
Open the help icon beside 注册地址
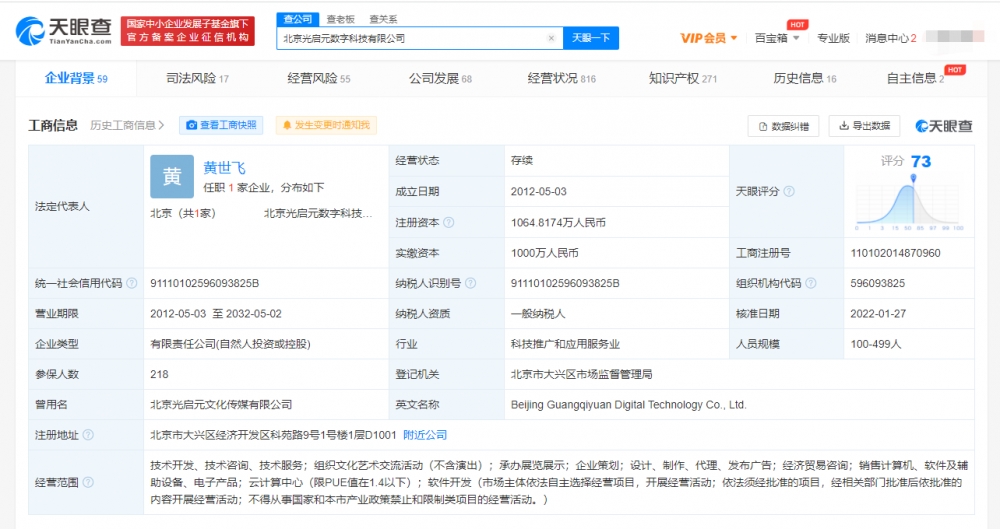click(x=88, y=435)
